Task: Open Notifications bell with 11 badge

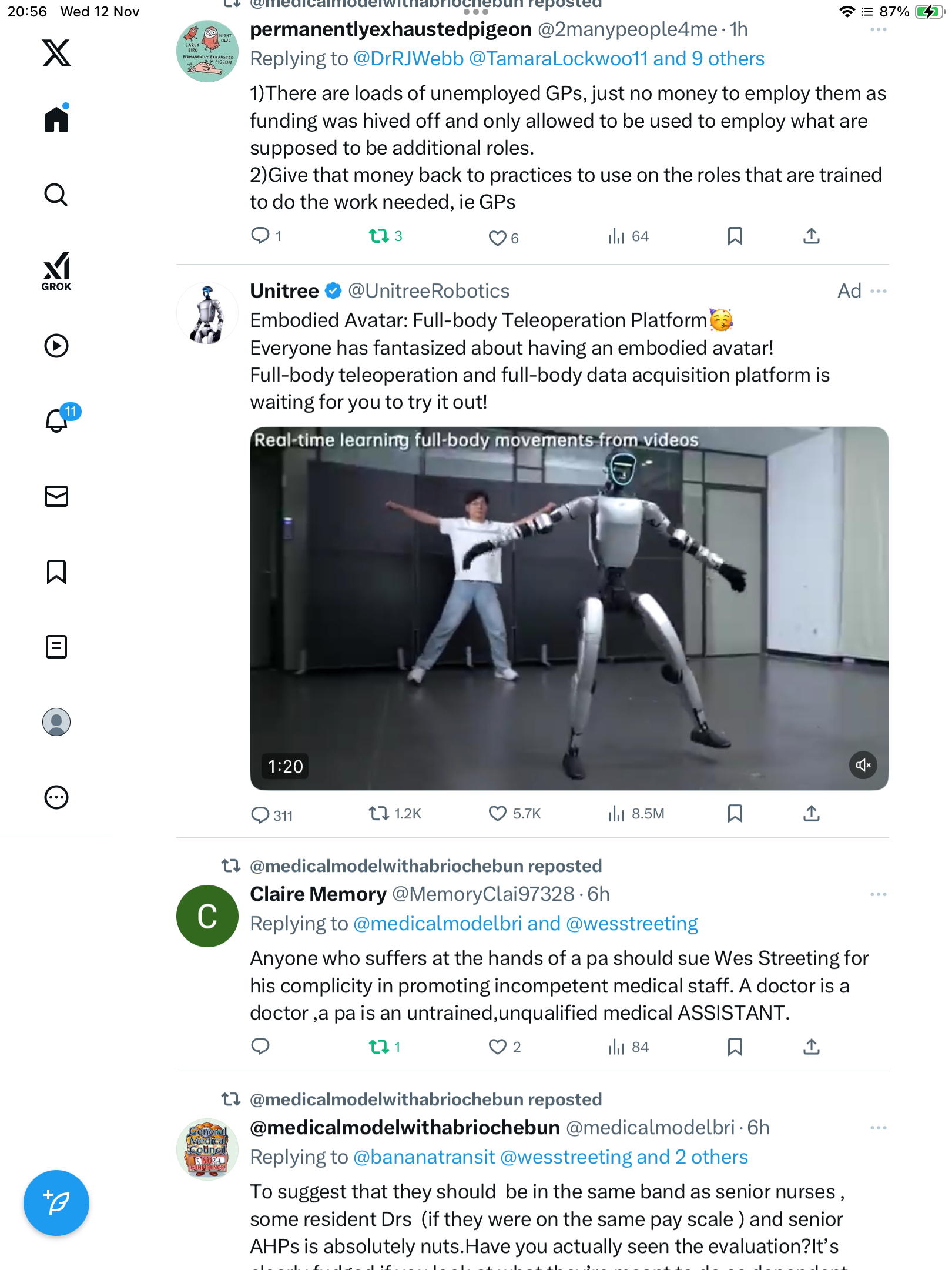Action: click(x=58, y=420)
